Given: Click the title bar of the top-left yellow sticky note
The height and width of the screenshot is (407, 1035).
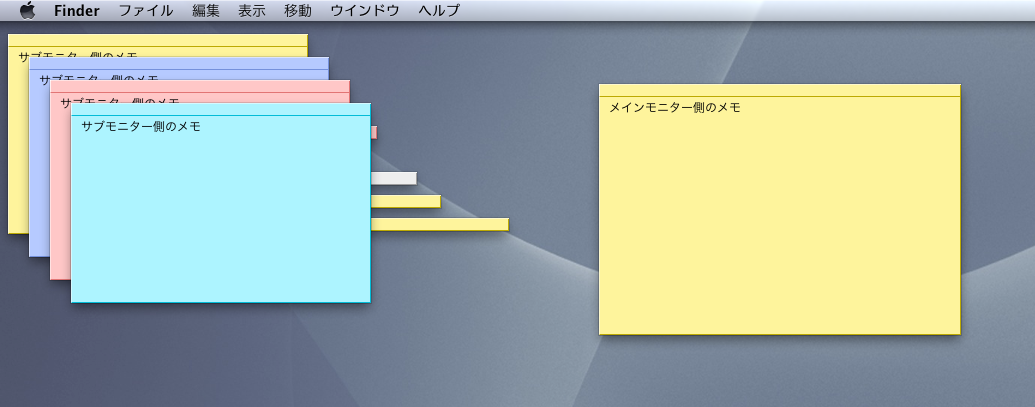Looking at the screenshot, I should click(x=158, y=40).
